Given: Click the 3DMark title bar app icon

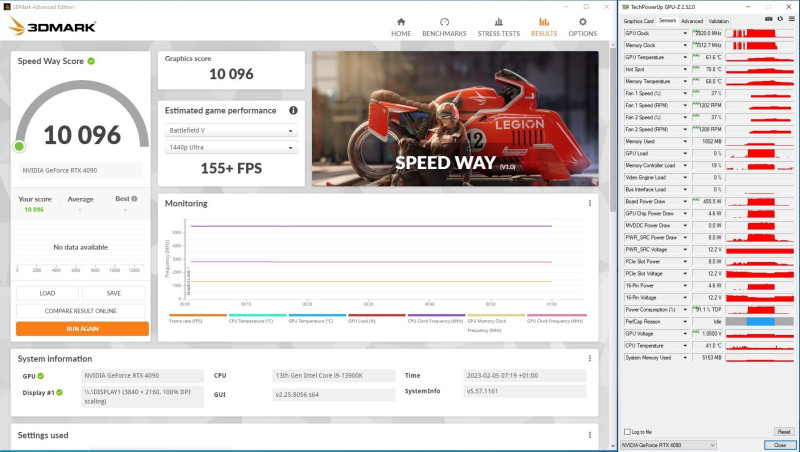Looking at the screenshot, I should pos(7,7).
